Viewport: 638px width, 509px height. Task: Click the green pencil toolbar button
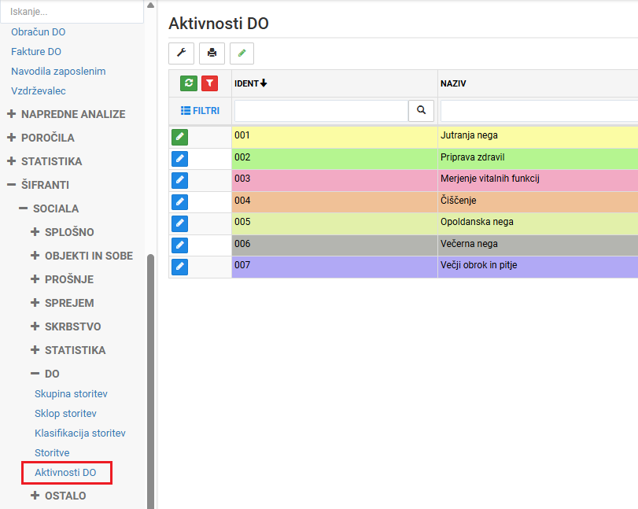[x=242, y=53]
